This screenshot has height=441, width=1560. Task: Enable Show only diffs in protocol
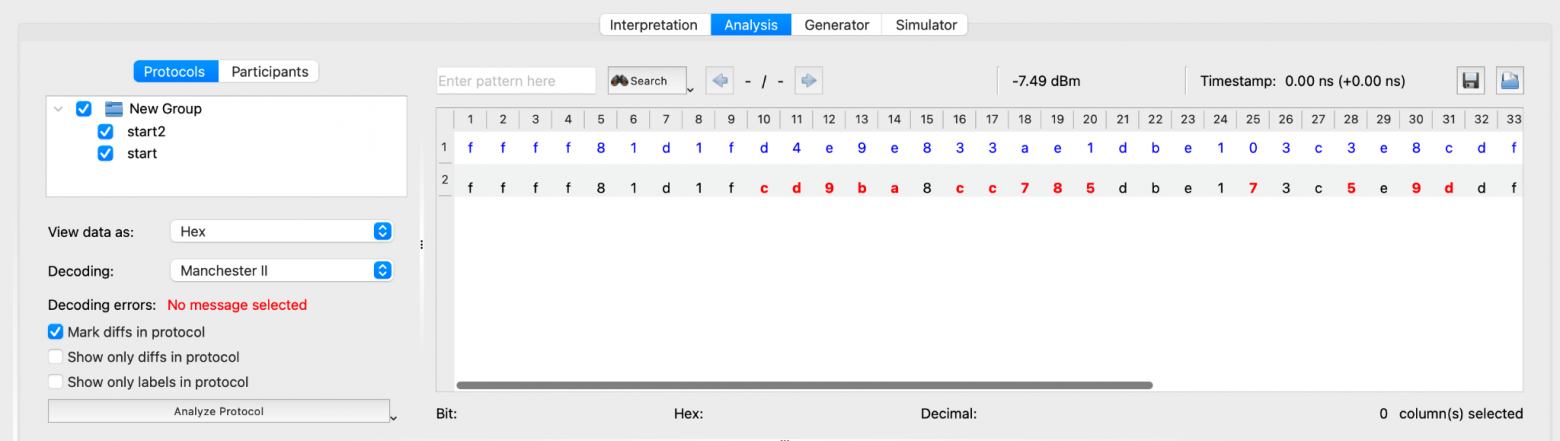pos(56,357)
